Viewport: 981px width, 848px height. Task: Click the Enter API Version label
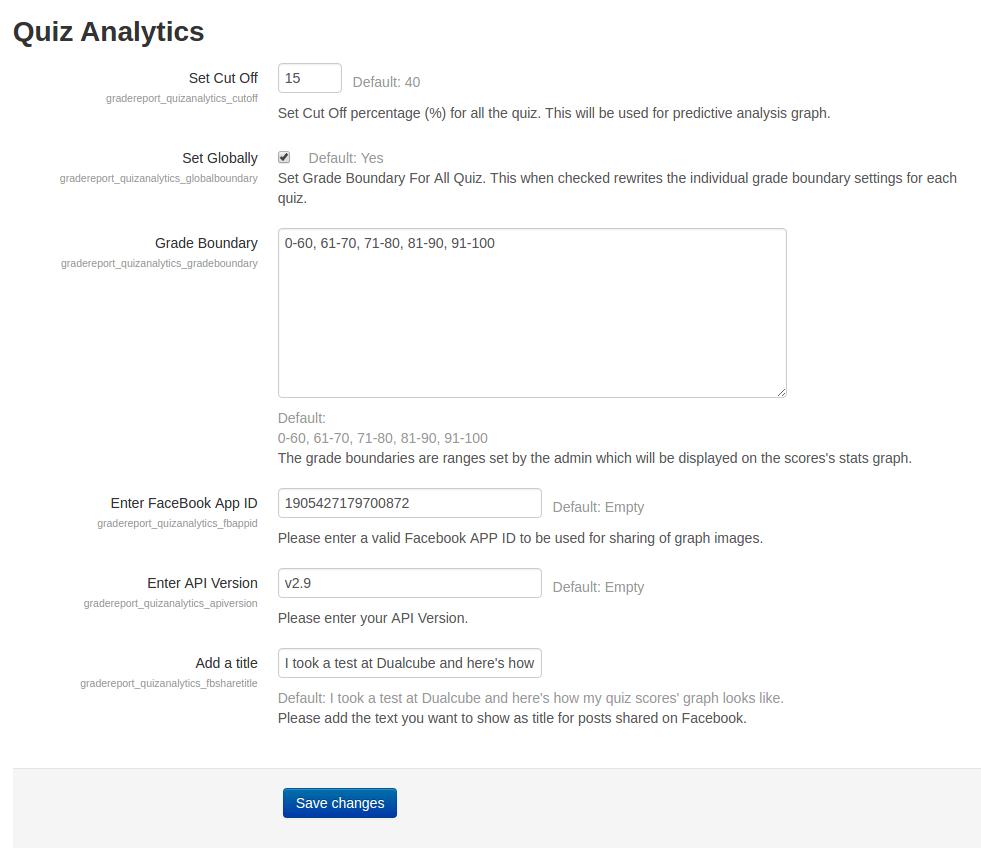tap(202, 583)
